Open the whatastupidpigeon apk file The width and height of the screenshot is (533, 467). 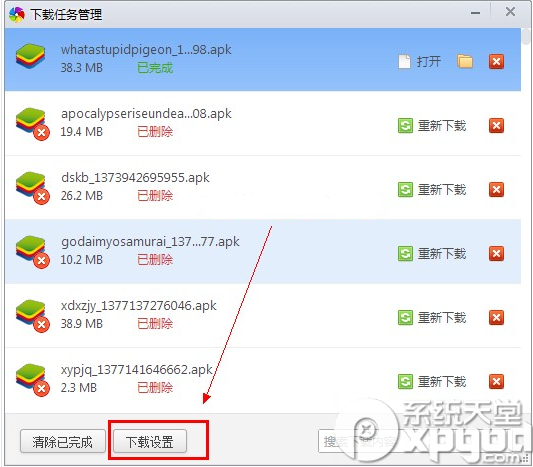point(420,62)
